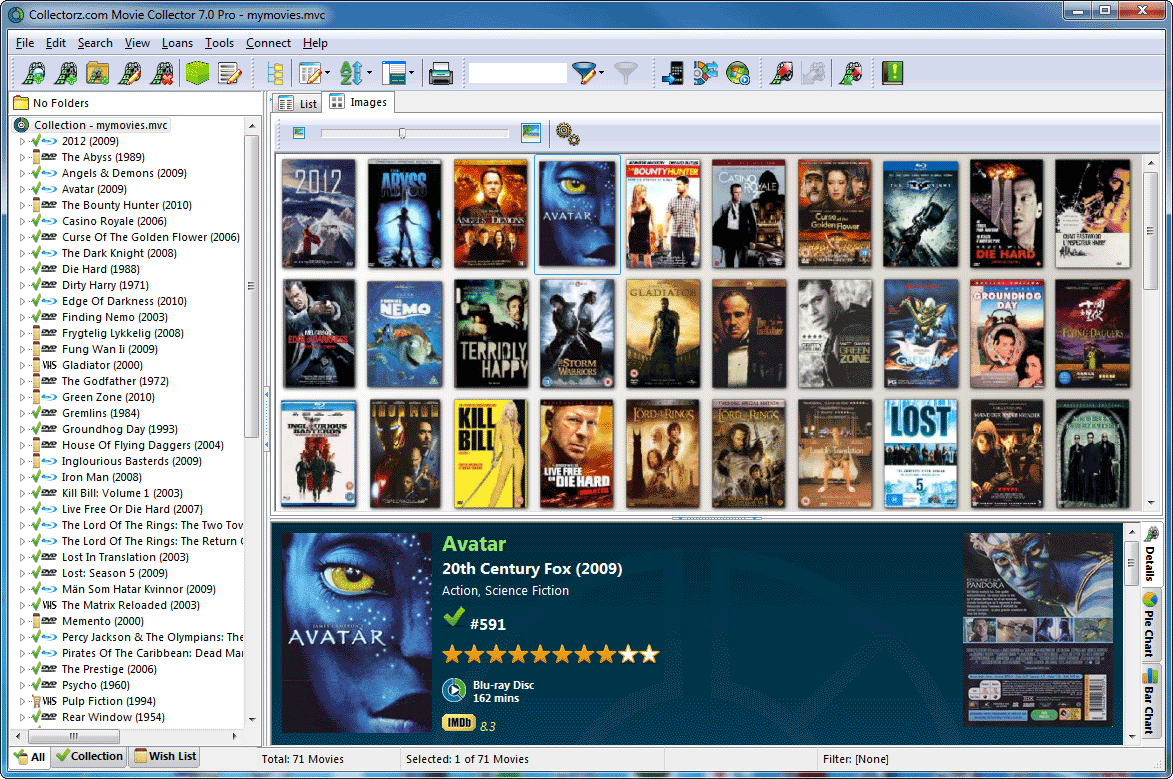Show All movies button
The image size is (1173, 779).
coord(30,757)
